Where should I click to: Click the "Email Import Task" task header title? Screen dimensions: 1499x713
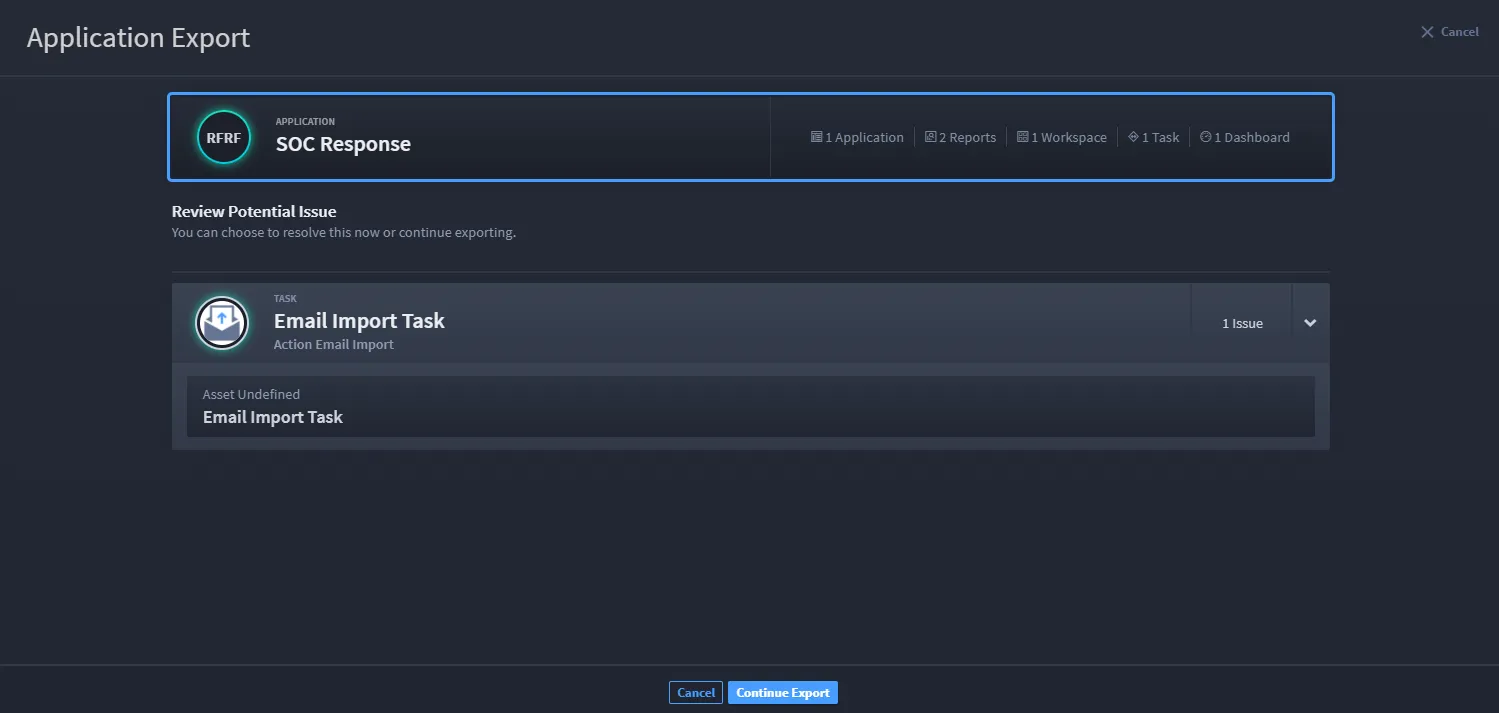pos(359,321)
